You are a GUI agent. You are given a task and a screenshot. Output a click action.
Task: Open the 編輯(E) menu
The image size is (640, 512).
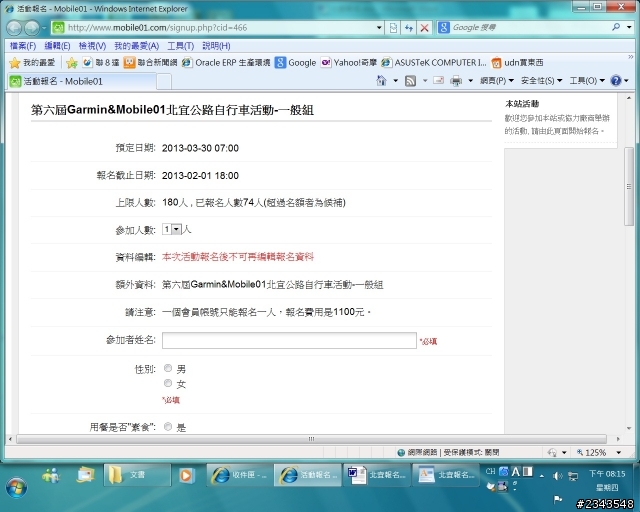click(x=57, y=46)
